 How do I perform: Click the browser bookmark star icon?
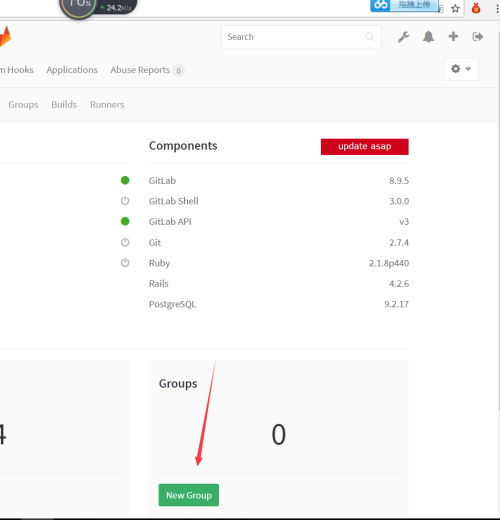[455, 8]
